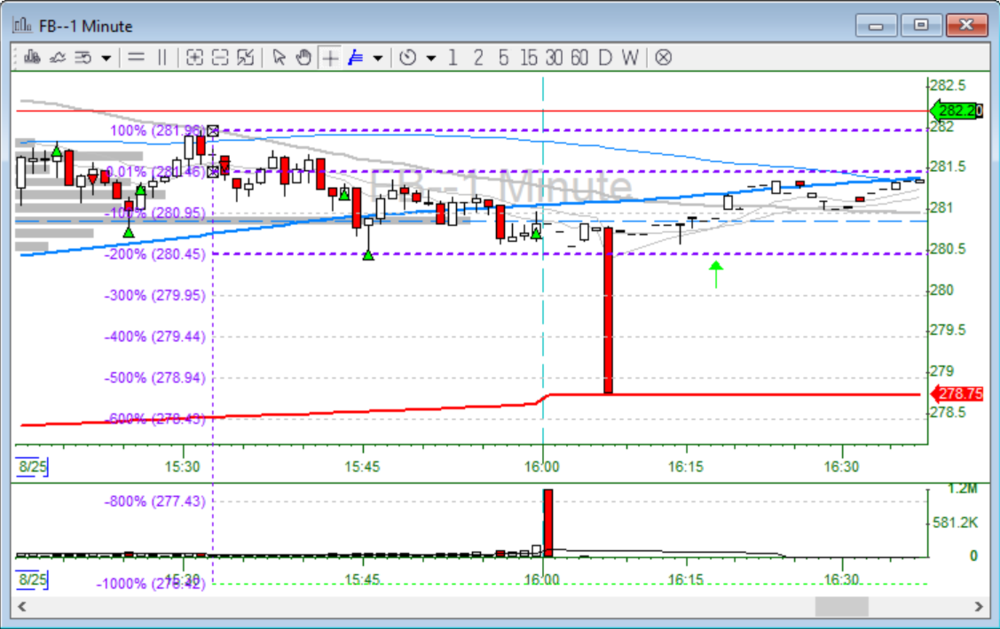The image size is (1000, 629).
Task: Switch to the 5-minute timeframe
Action: [x=503, y=57]
